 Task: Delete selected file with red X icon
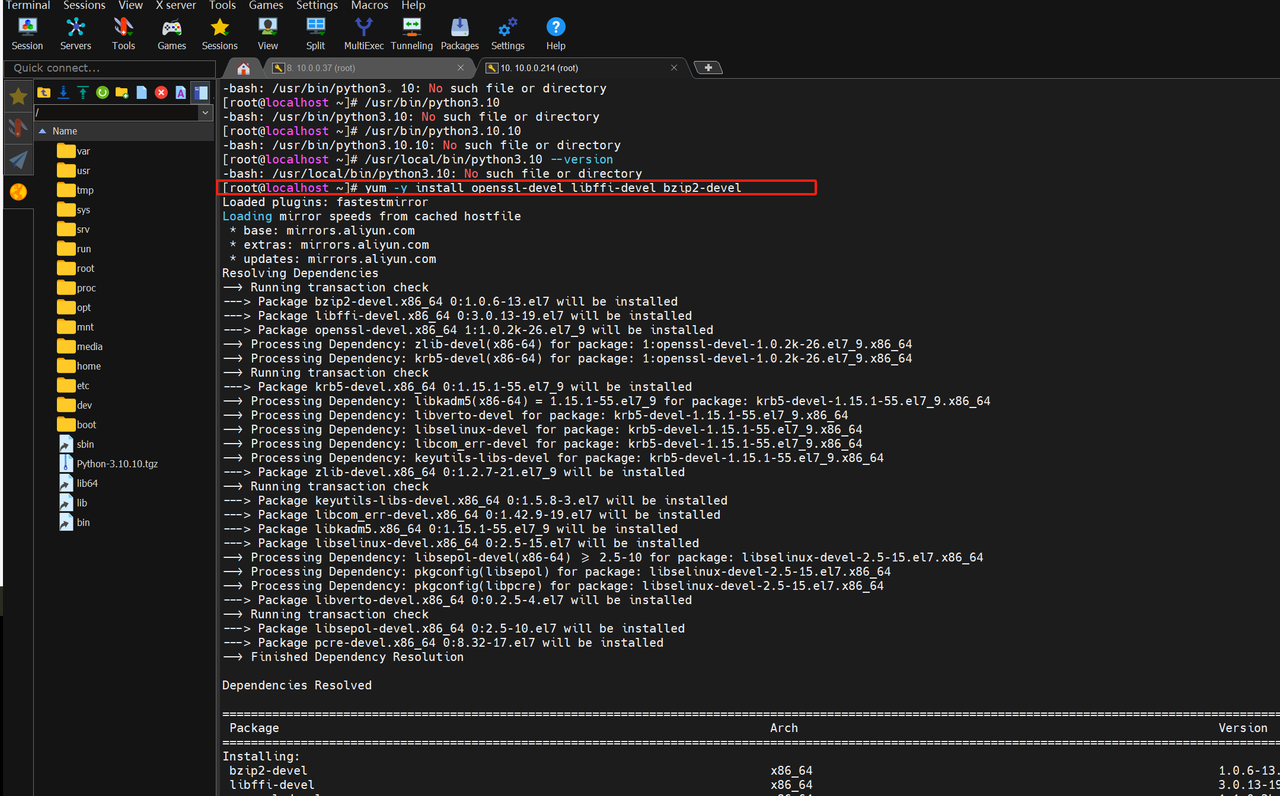[x=161, y=93]
